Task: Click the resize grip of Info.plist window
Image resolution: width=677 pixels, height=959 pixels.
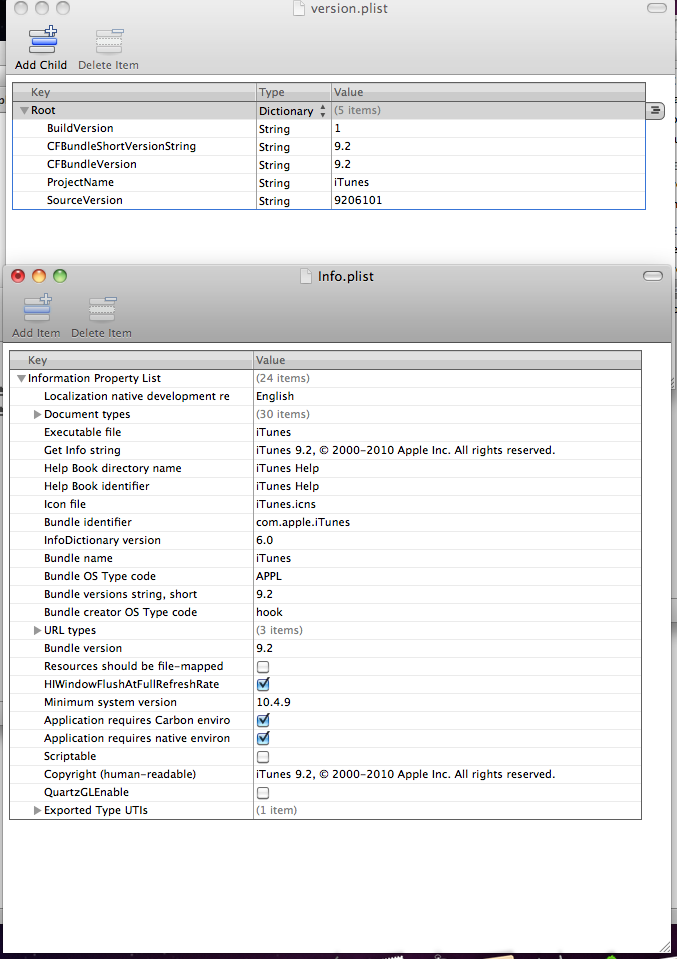Action: (664, 945)
